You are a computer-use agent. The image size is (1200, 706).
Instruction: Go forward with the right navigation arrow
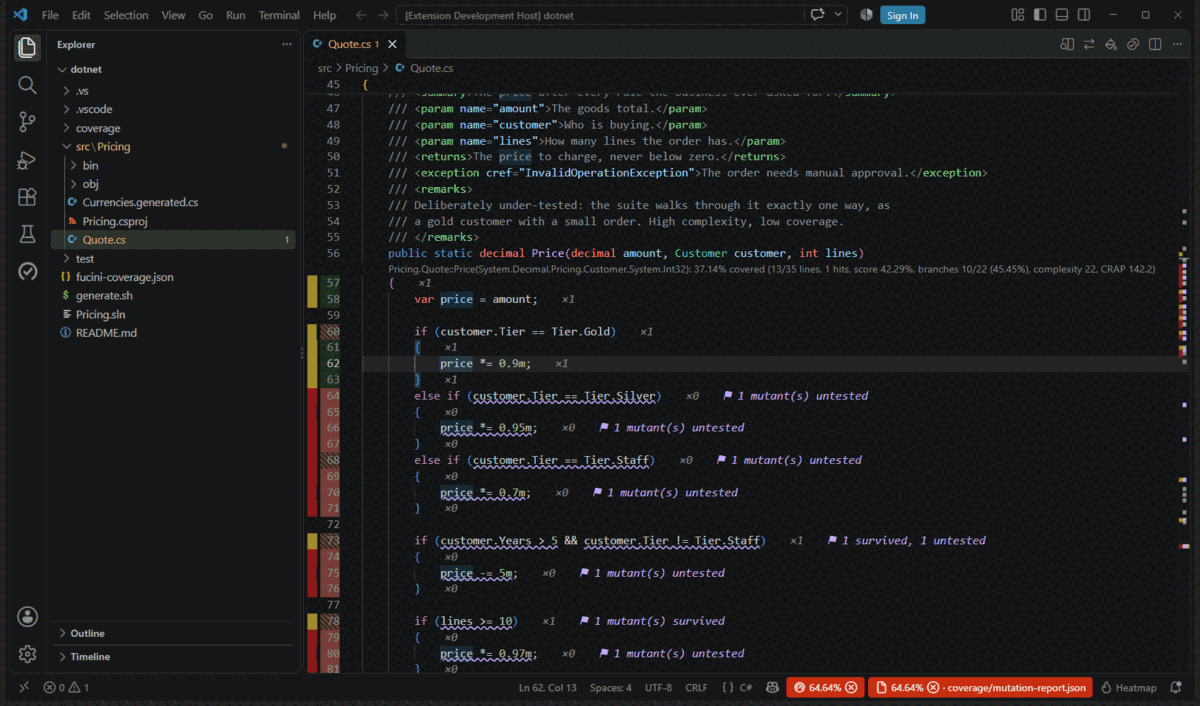pos(384,15)
